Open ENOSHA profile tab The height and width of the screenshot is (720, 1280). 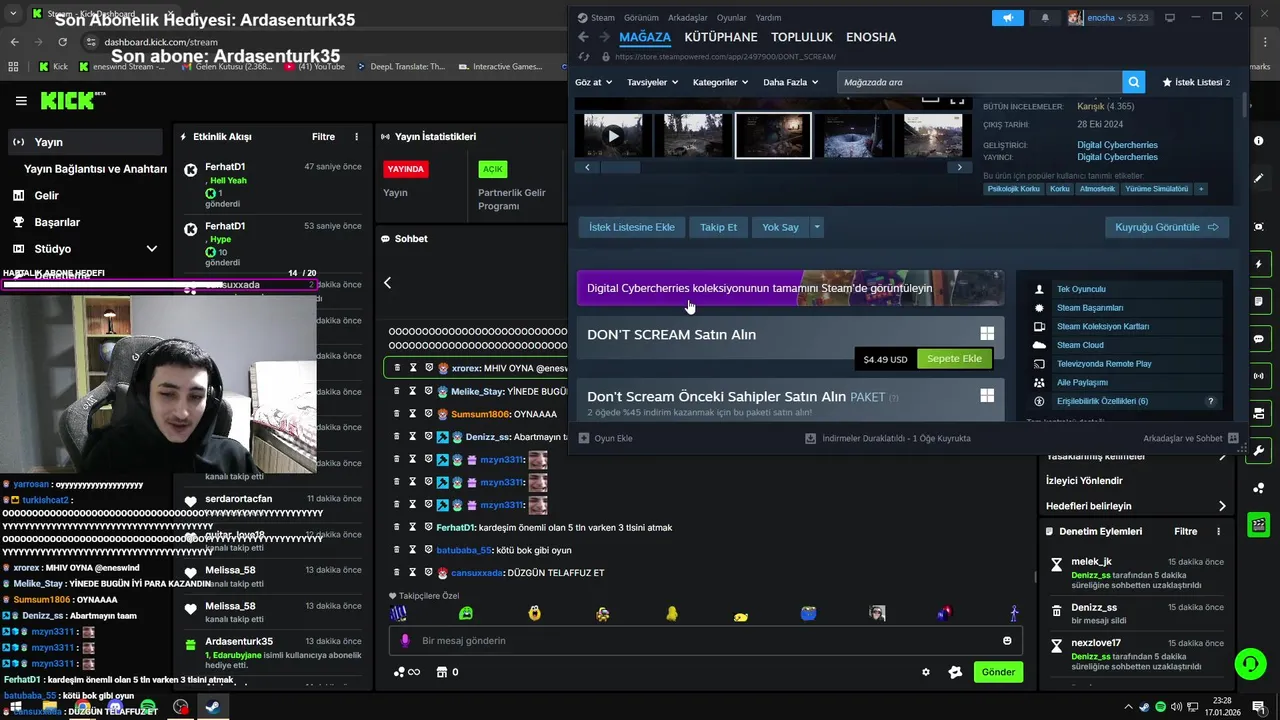(871, 37)
